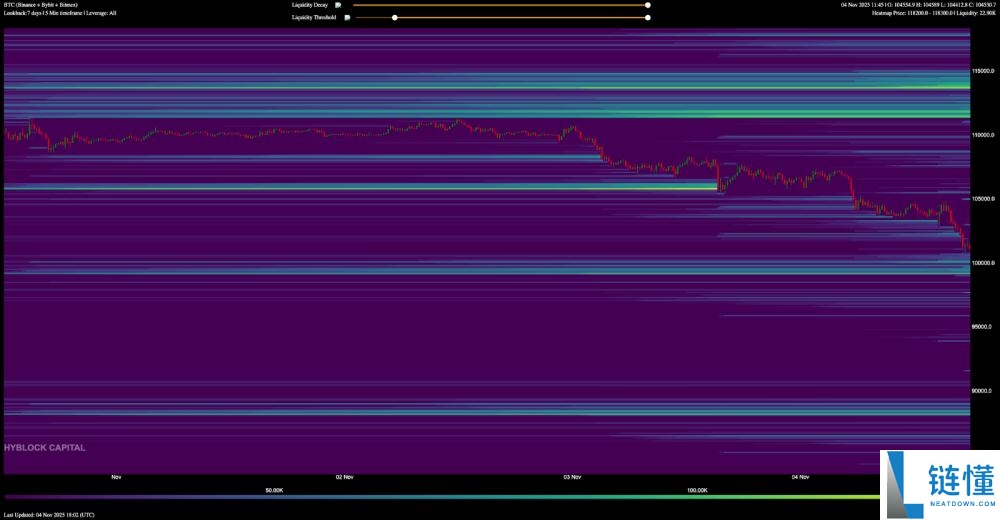Click the right handle of Liquidity Threshold slider

pos(647,17)
